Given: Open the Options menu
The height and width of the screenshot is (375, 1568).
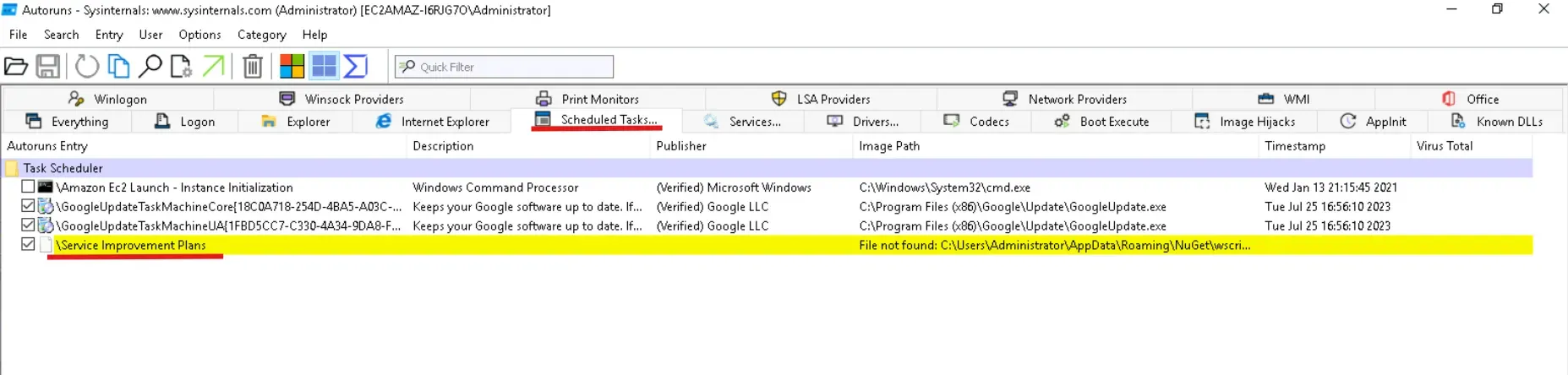Looking at the screenshot, I should click(199, 35).
